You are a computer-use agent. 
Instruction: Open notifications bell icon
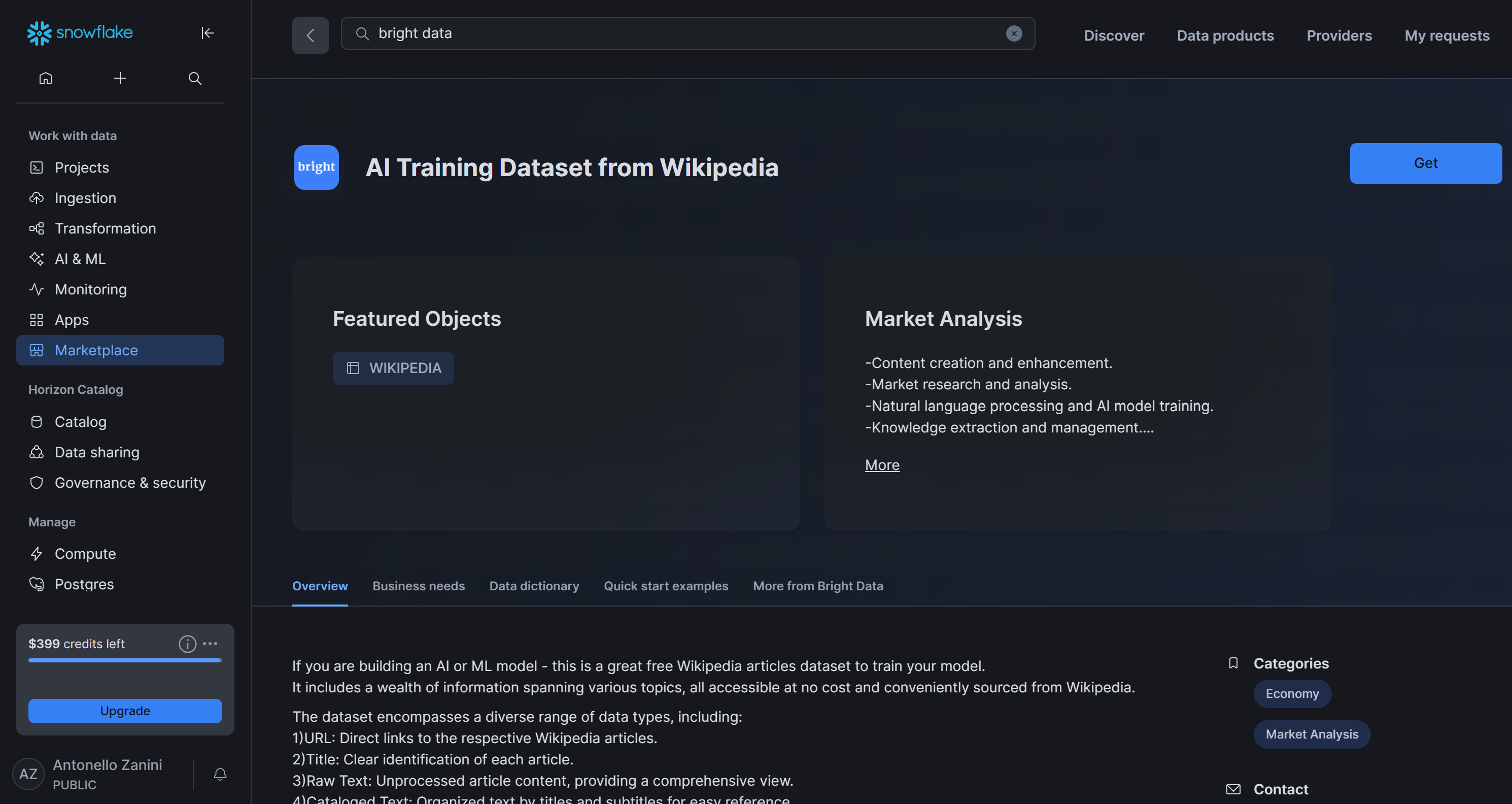[220, 774]
